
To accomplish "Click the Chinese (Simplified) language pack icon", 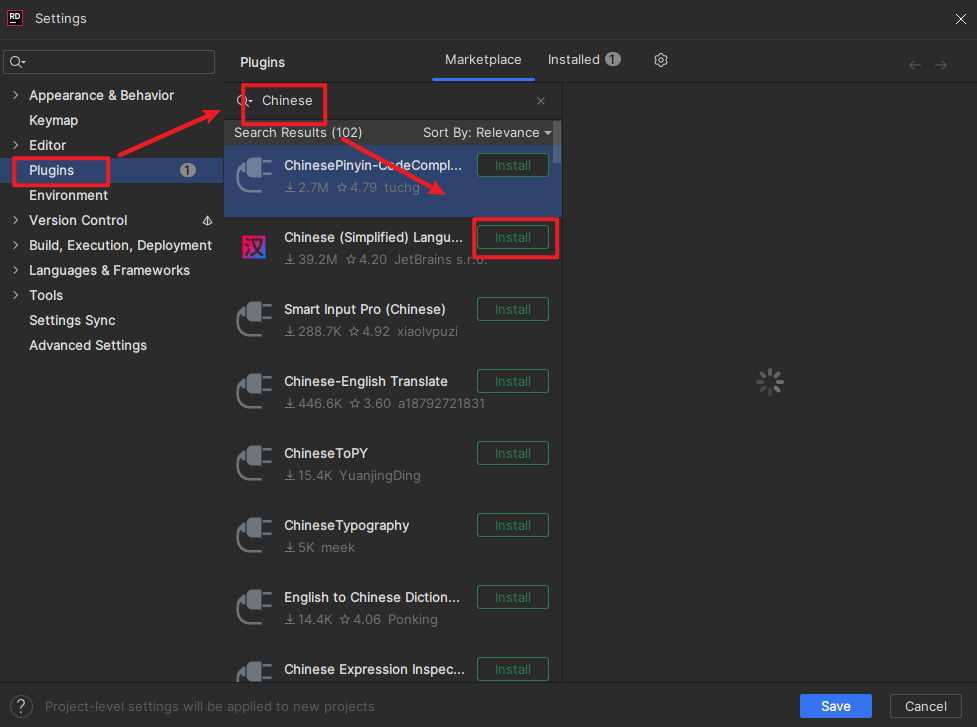I will [254, 247].
